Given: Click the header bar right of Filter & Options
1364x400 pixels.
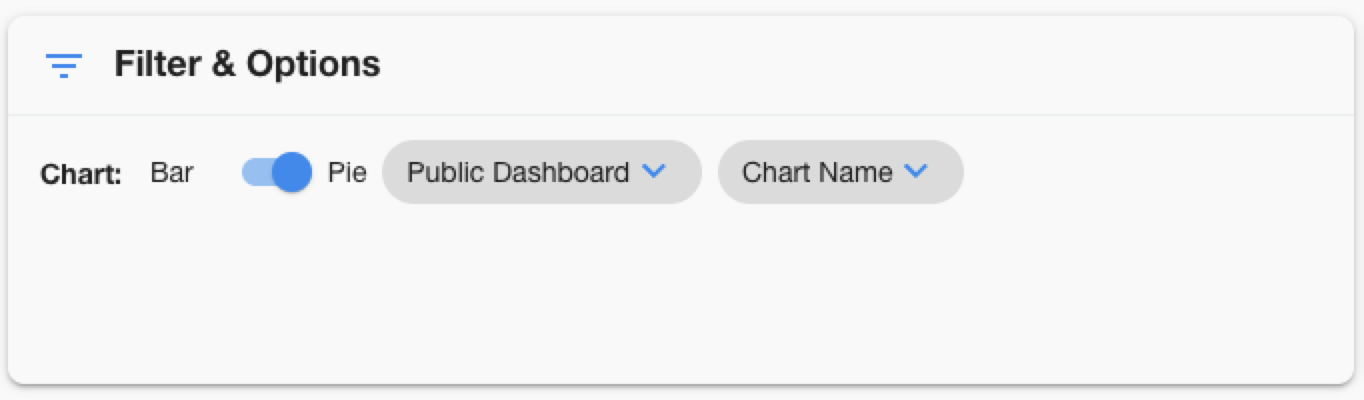Looking at the screenshot, I should (x=850, y=64).
